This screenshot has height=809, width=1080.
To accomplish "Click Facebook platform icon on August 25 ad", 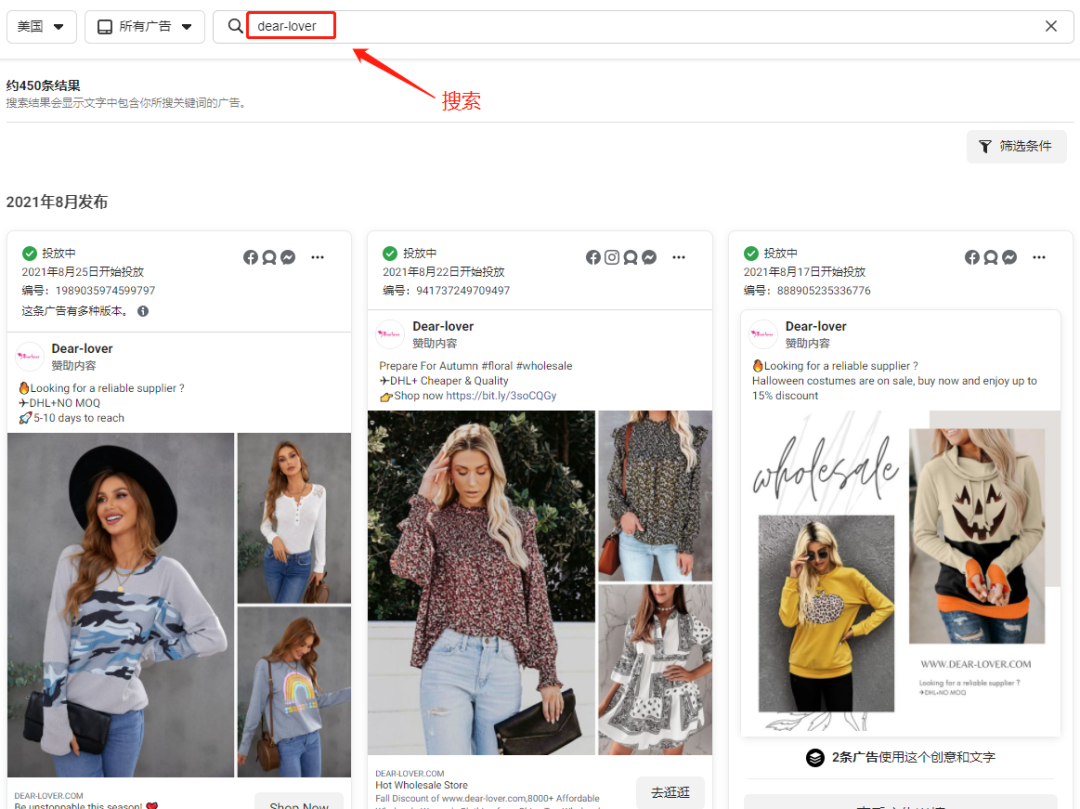I will point(251,258).
